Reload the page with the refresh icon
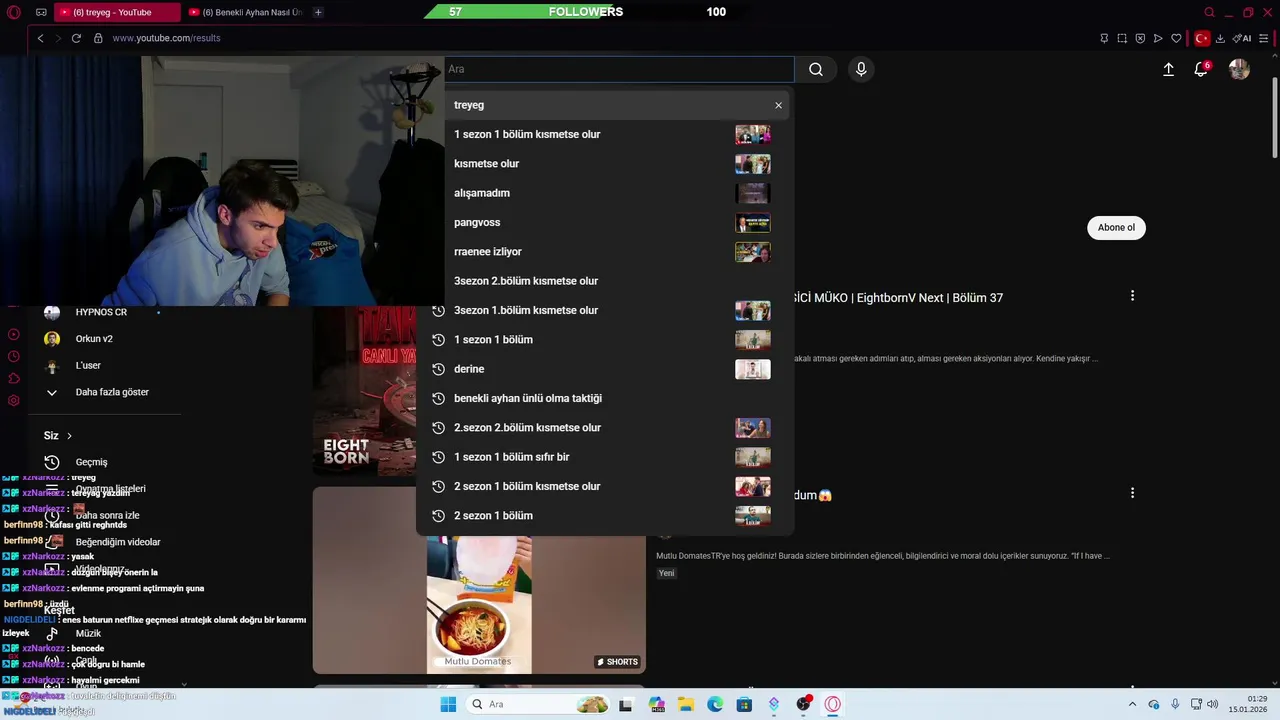 (x=76, y=38)
